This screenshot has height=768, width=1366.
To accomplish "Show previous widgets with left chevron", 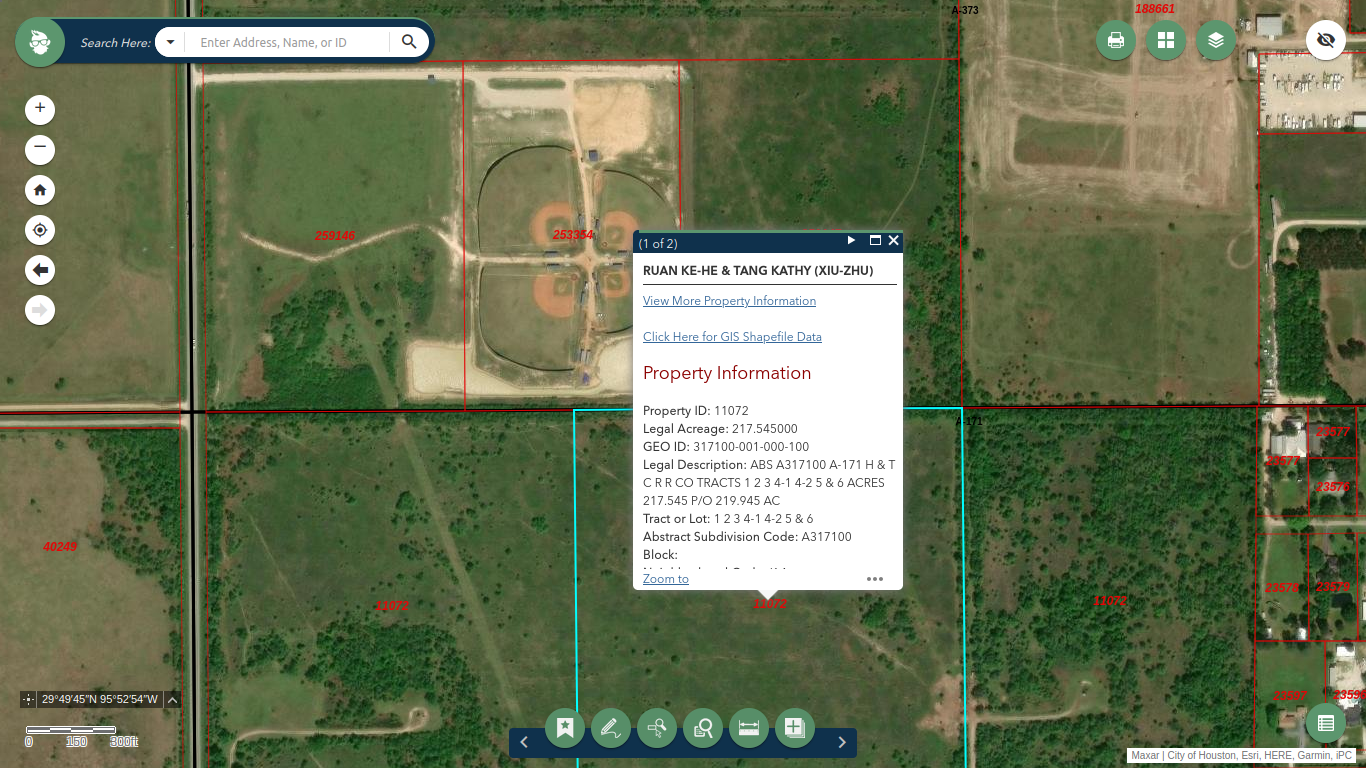I will tap(524, 742).
